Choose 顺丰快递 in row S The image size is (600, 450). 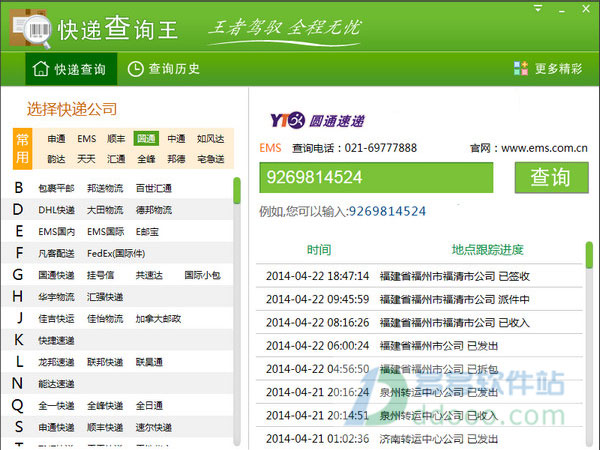105,428
